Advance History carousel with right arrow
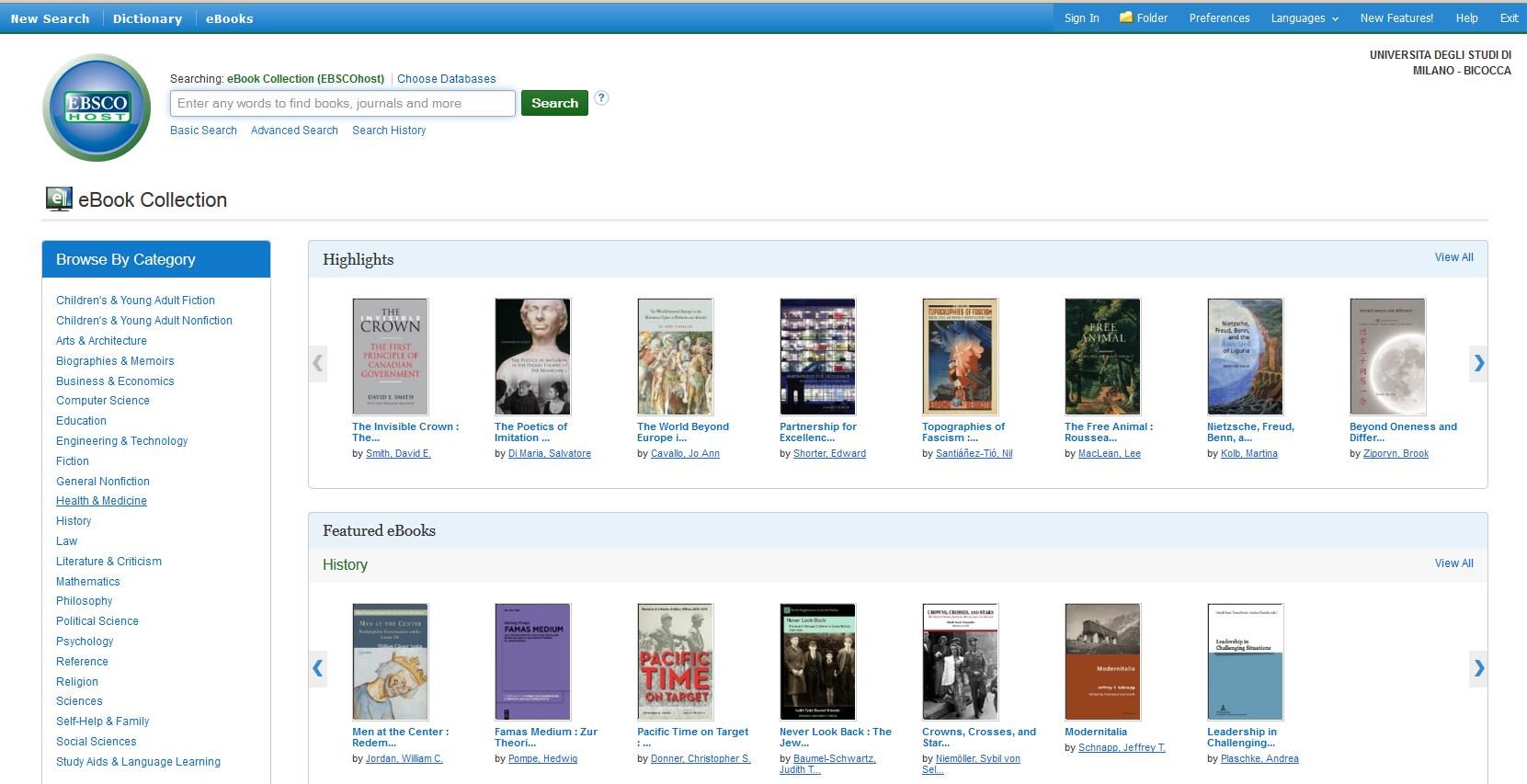This screenshot has width=1527, height=784. click(x=1478, y=668)
